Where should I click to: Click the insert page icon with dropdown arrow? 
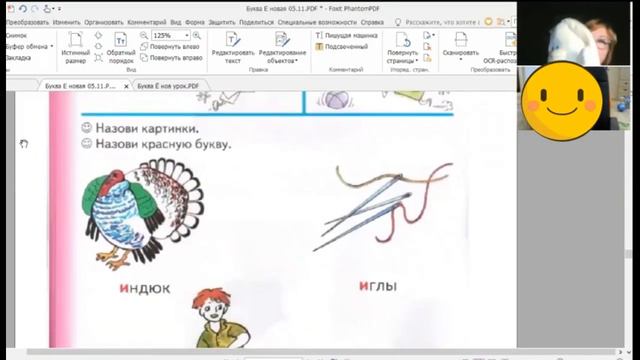pos(428,36)
